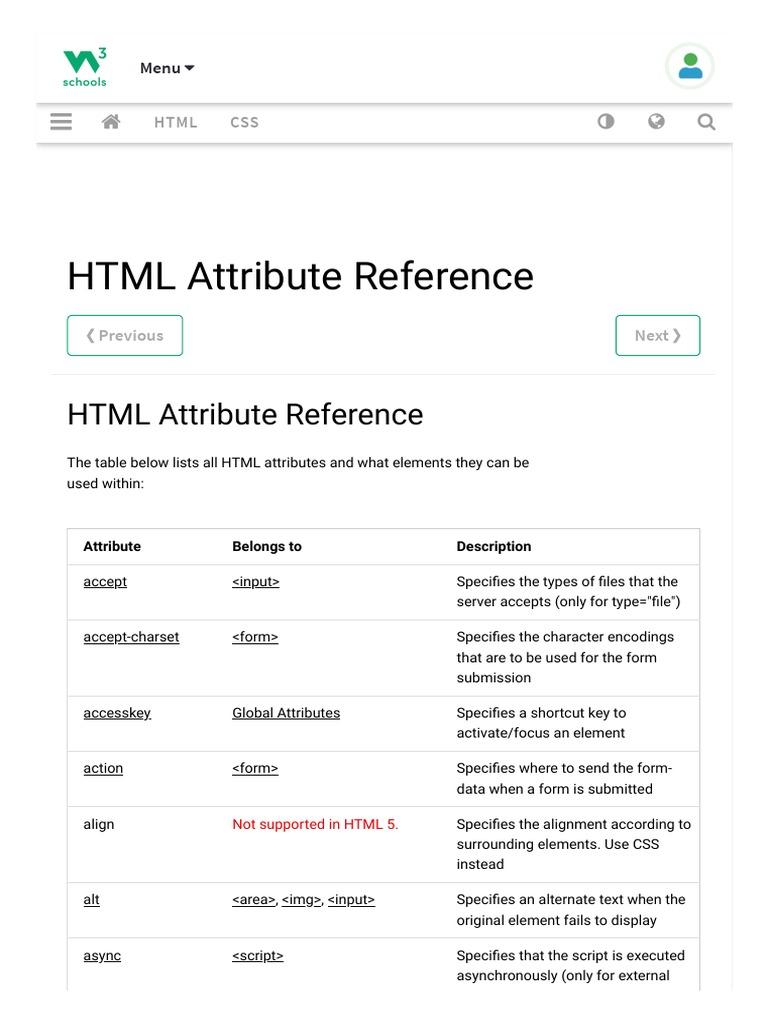Expand the Menu dropdown

167,68
